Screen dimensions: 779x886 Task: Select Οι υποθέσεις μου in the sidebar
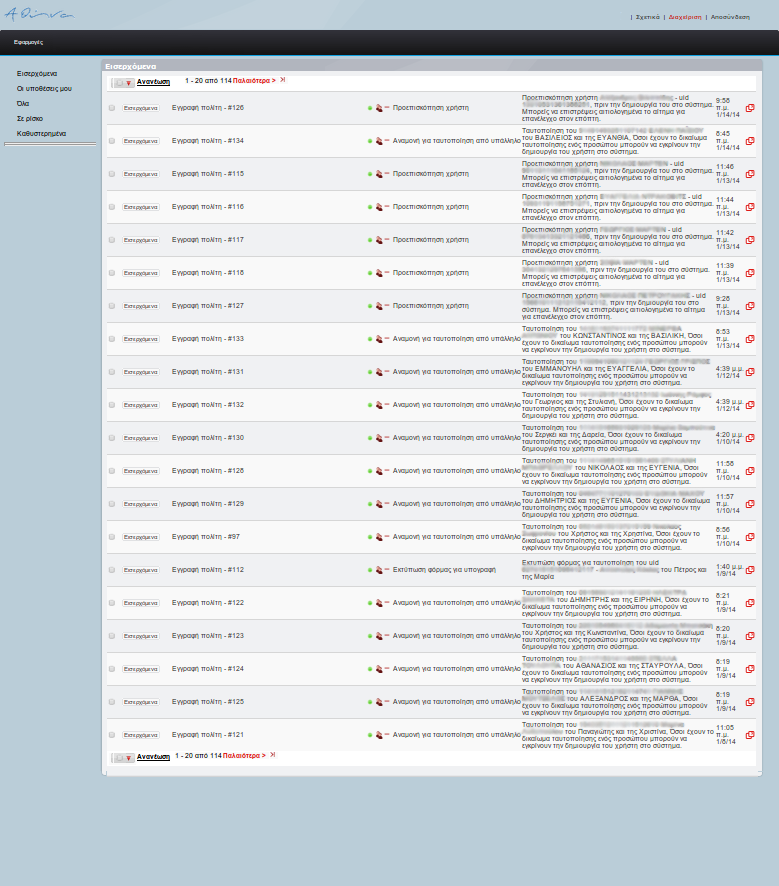point(44,89)
